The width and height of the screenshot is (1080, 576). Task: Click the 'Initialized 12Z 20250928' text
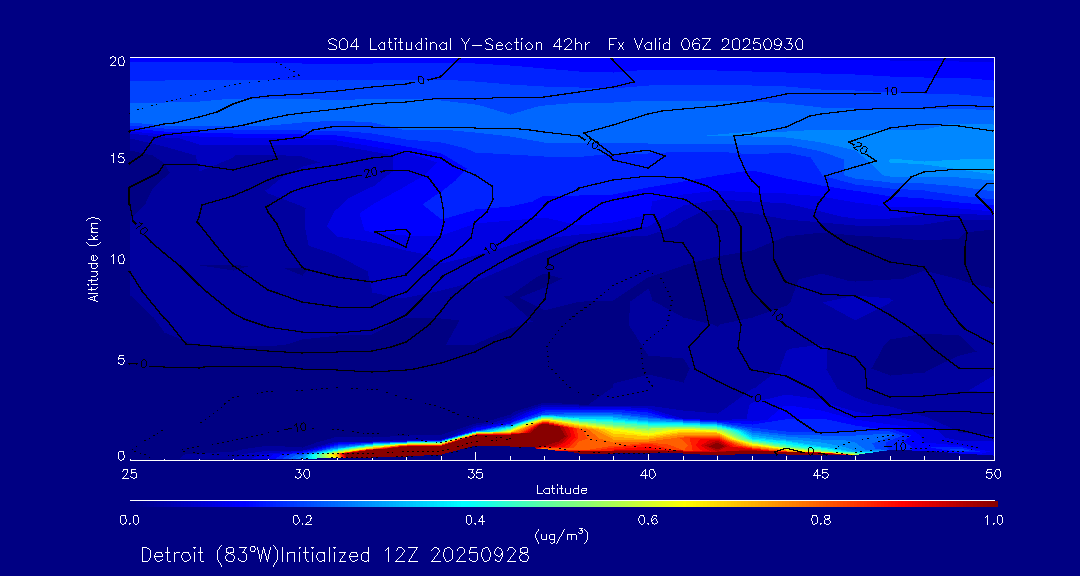tap(404, 555)
